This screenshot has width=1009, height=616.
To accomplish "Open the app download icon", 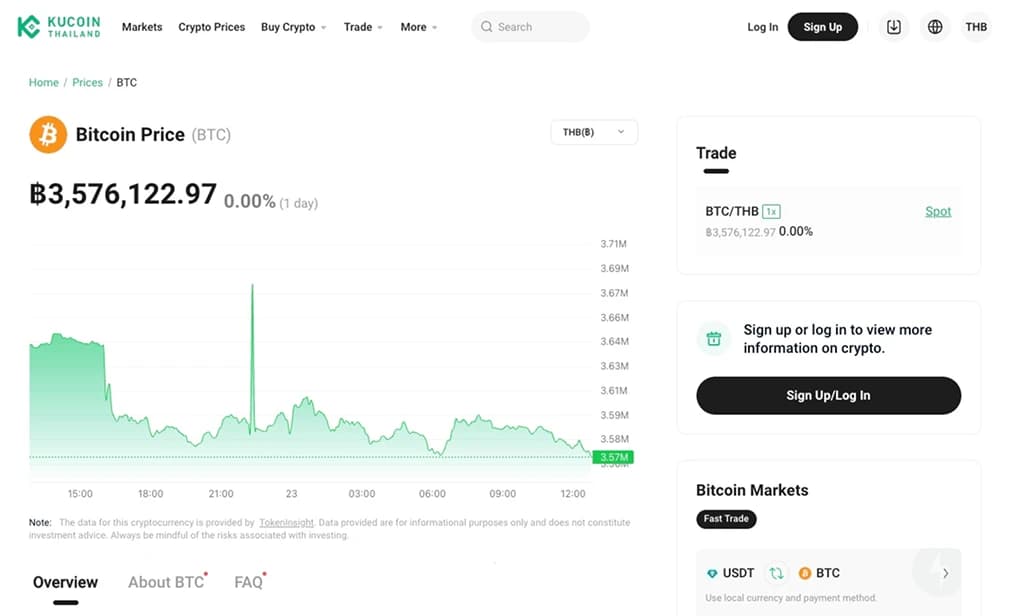I will click(893, 26).
